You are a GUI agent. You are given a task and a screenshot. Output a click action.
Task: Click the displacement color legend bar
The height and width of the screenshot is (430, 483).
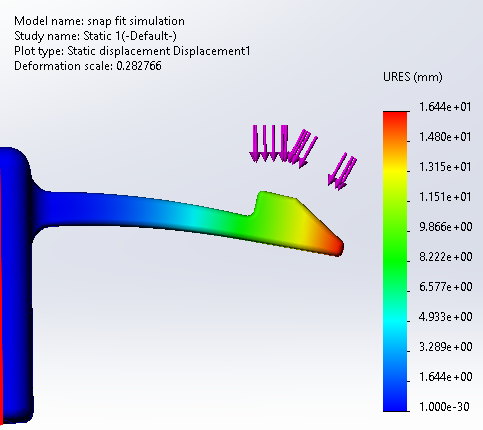point(395,261)
